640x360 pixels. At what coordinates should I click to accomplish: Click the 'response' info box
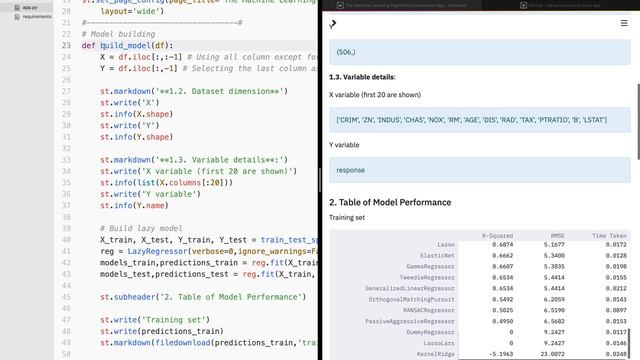pyautogui.click(x=480, y=170)
